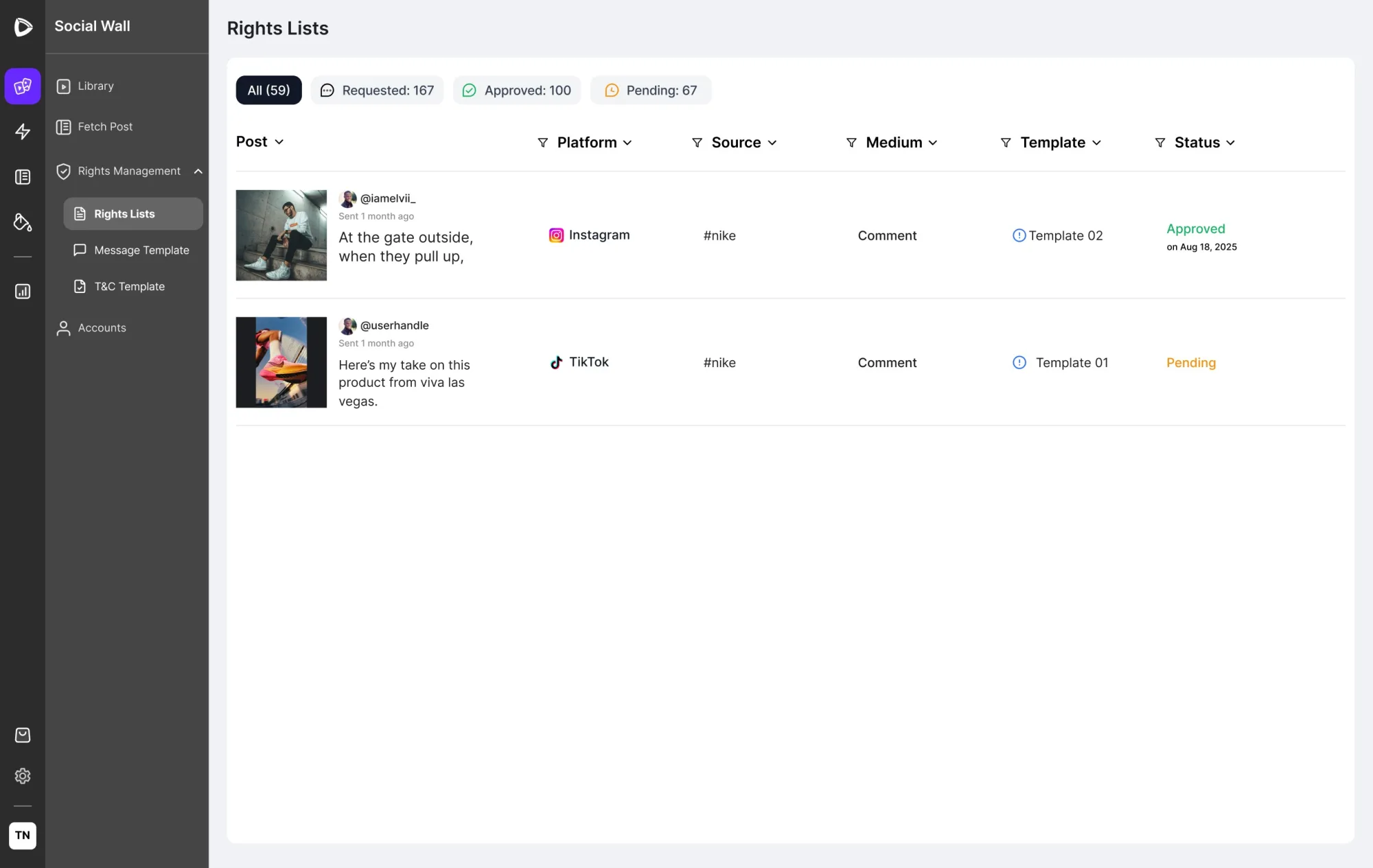
Task: Click the TN user avatar
Action: pyautogui.click(x=23, y=836)
